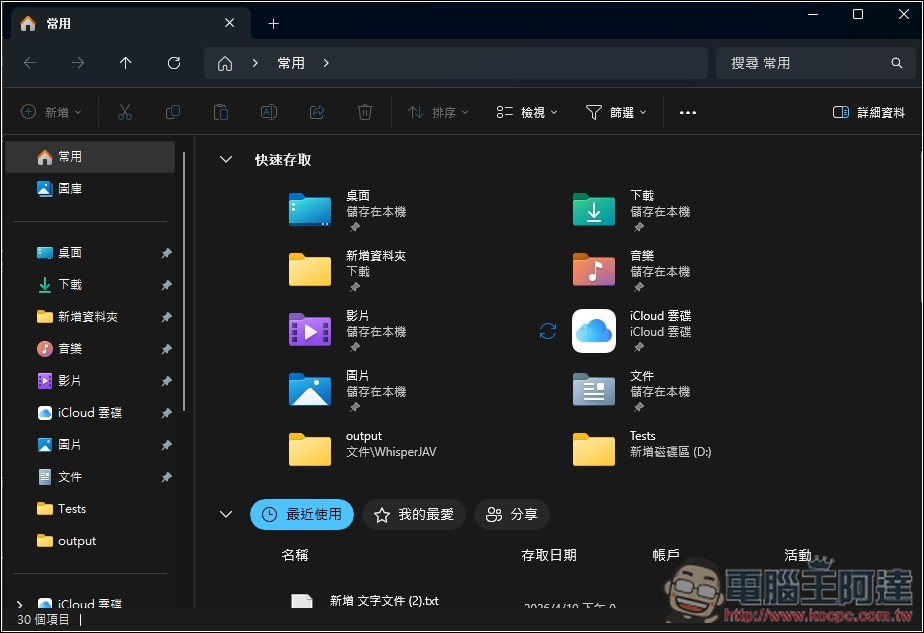This screenshot has width=924, height=633.
Task: Select the Paste toolbar icon
Action: (220, 112)
